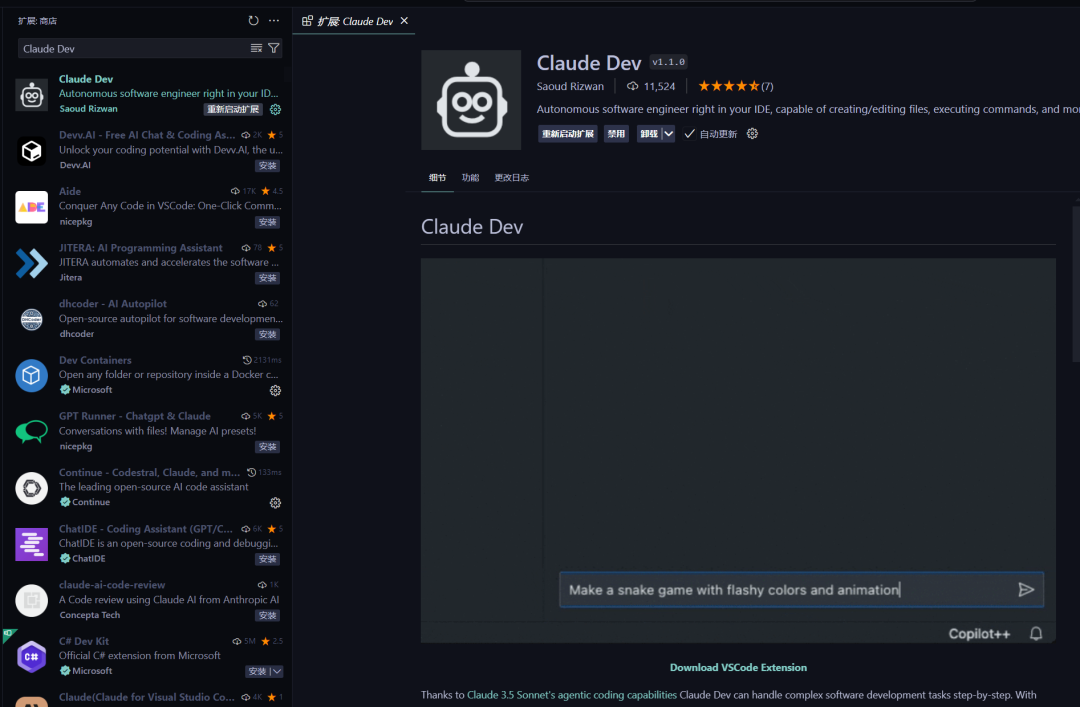Click the ChatIDE purple icon
This screenshot has height=707, width=1080.
[x=32, y=544]
